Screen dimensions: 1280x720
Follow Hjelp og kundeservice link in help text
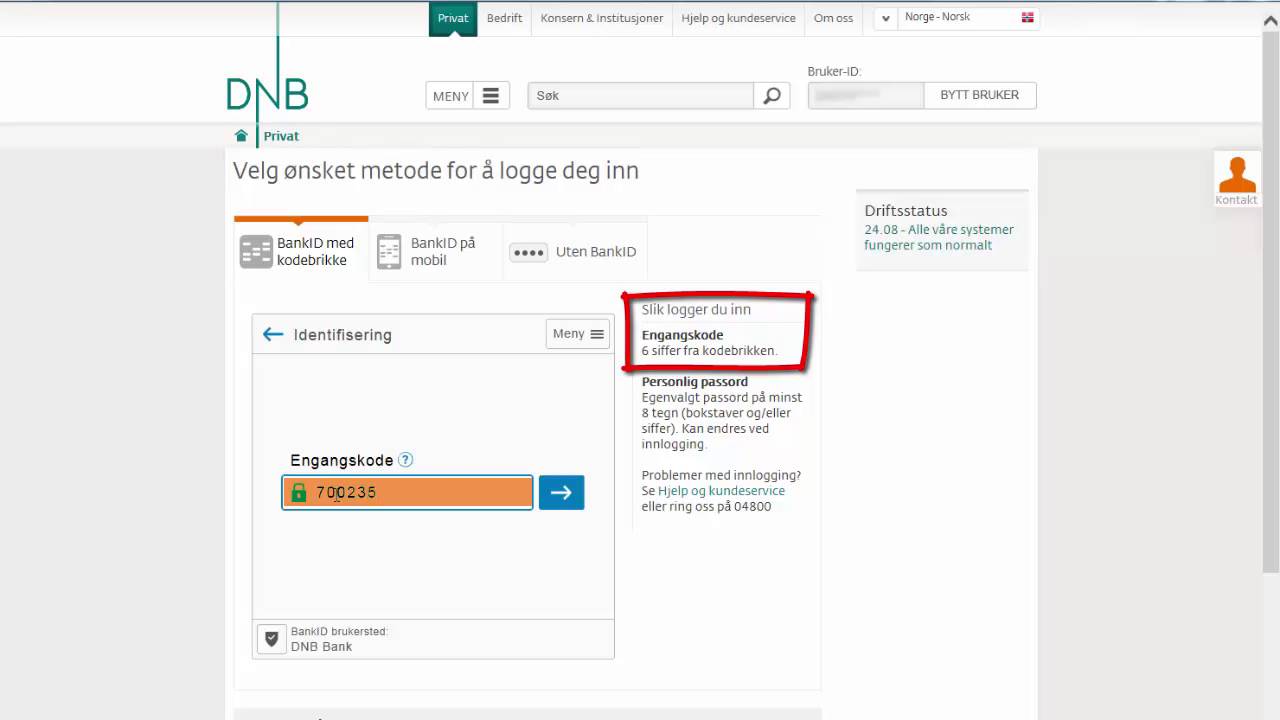[721, 491]
